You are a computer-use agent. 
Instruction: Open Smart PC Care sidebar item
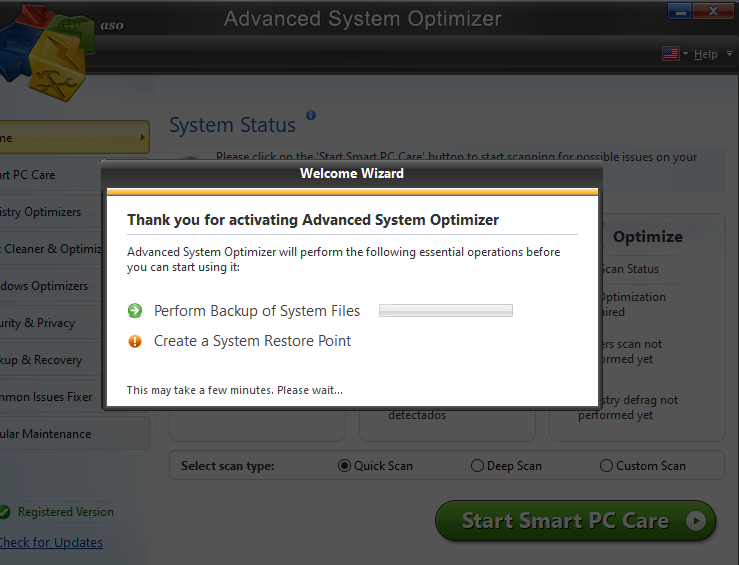point(50,175)
